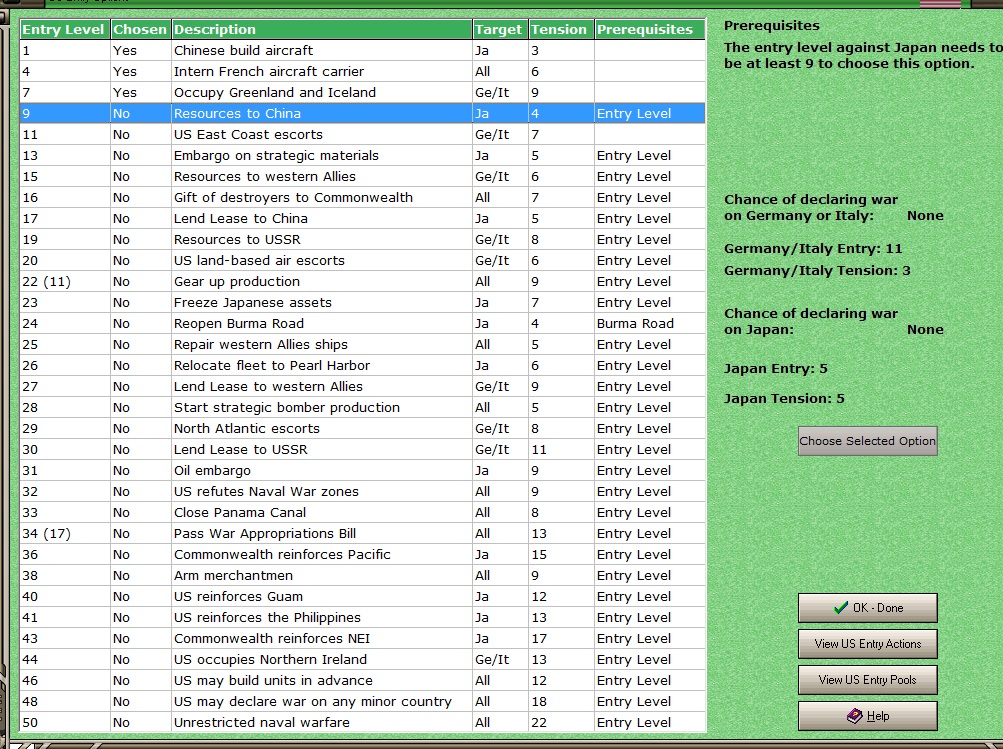
Task: Select "Embargo on strategic materials" row
Action: (363, 155)
